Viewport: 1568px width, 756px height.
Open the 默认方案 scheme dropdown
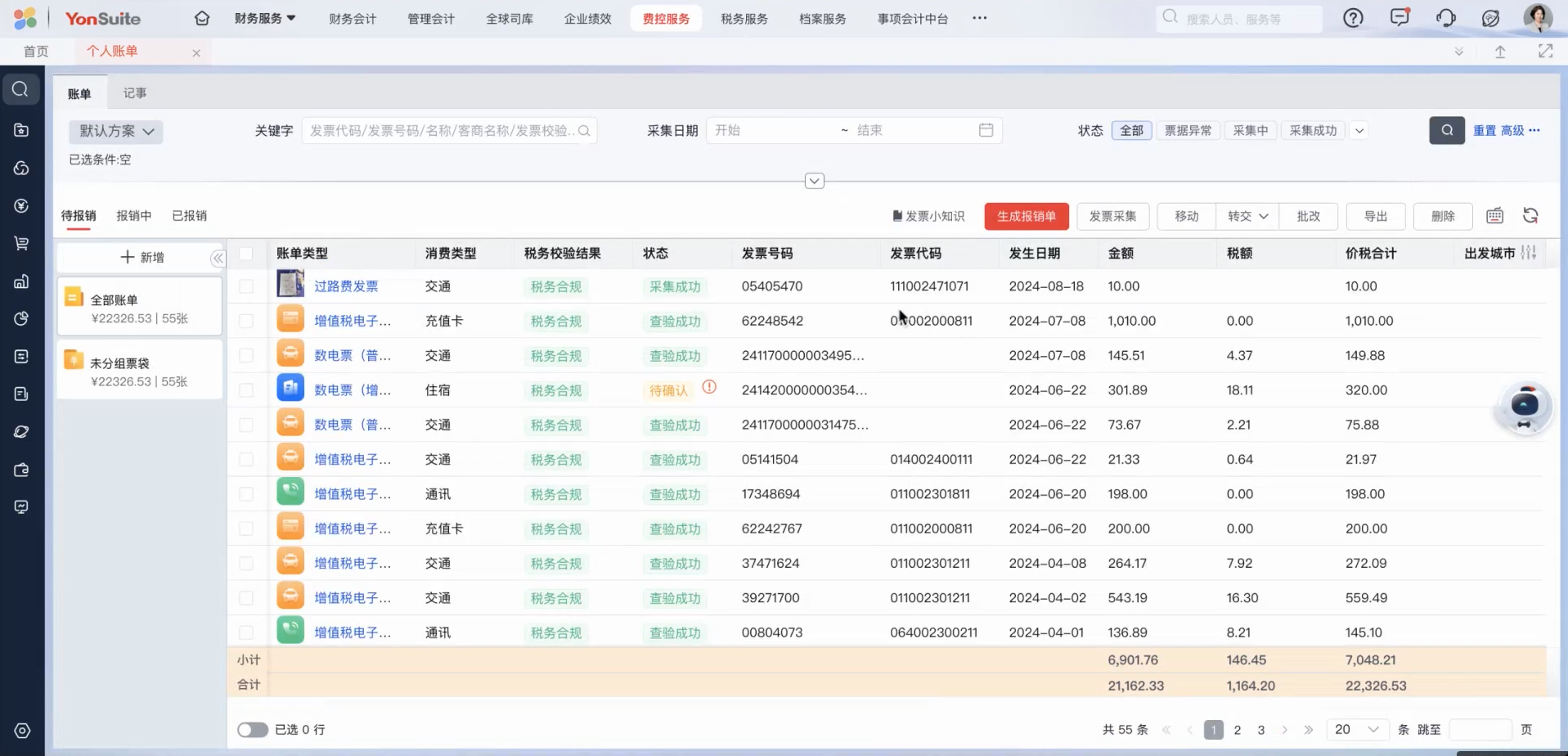[115, 131]
